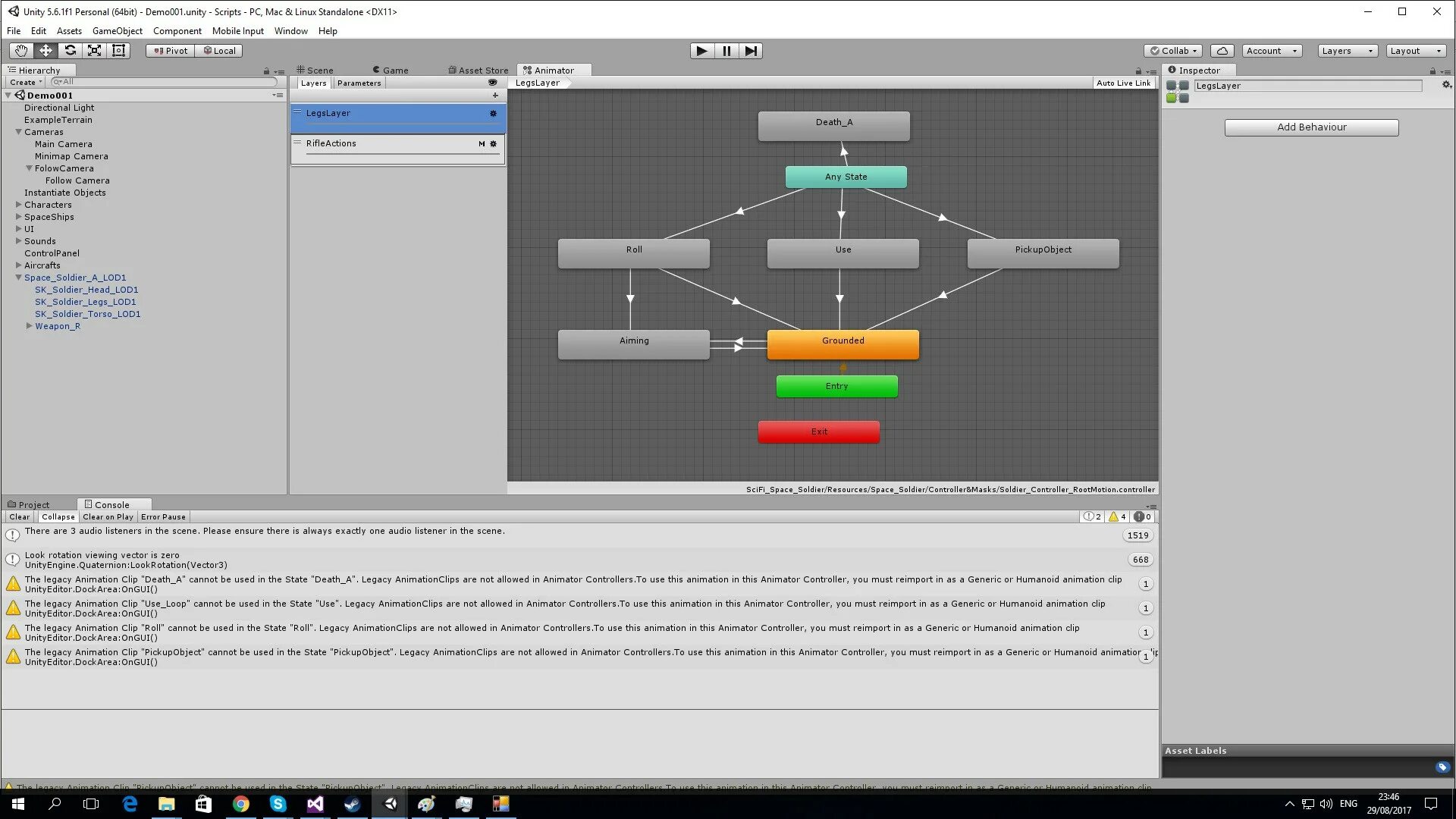Image resolution: width=1456 pixels, height=819 pixels.
Task: Click the Step frame button
Action: pos(750,51)
